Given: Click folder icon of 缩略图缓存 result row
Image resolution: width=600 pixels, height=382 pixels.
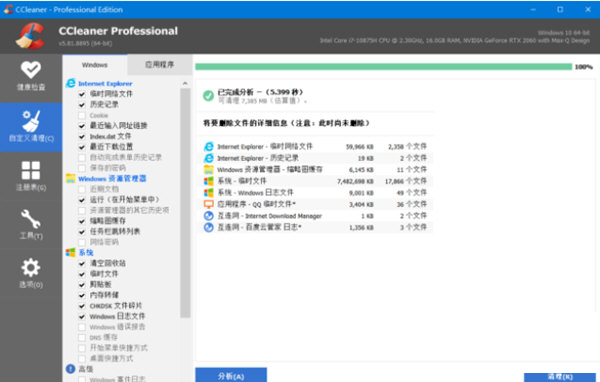Looking at the screenshot, I should coord(209,170).
